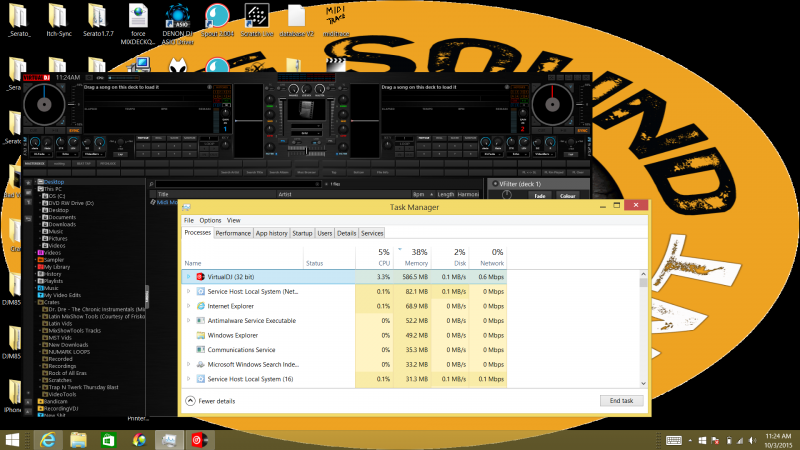
Task: Open the left deck first effect dropdown
Action: pyautogui.click(x=39, y=154)
